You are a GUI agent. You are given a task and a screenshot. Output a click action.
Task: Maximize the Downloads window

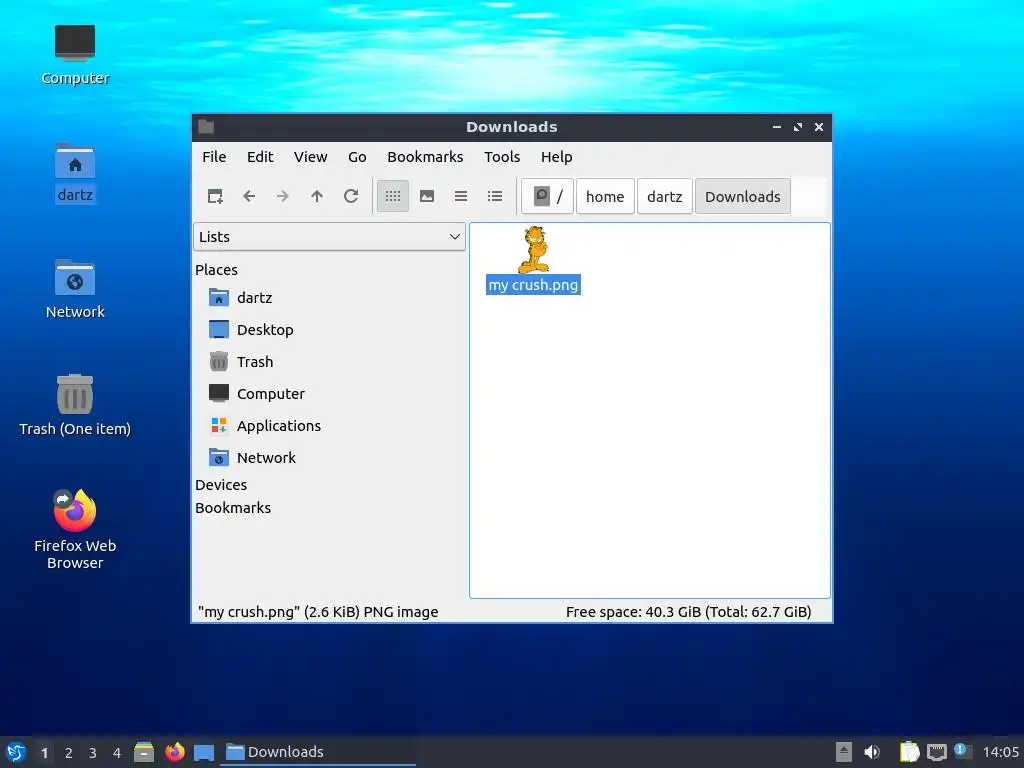point(797,127)
